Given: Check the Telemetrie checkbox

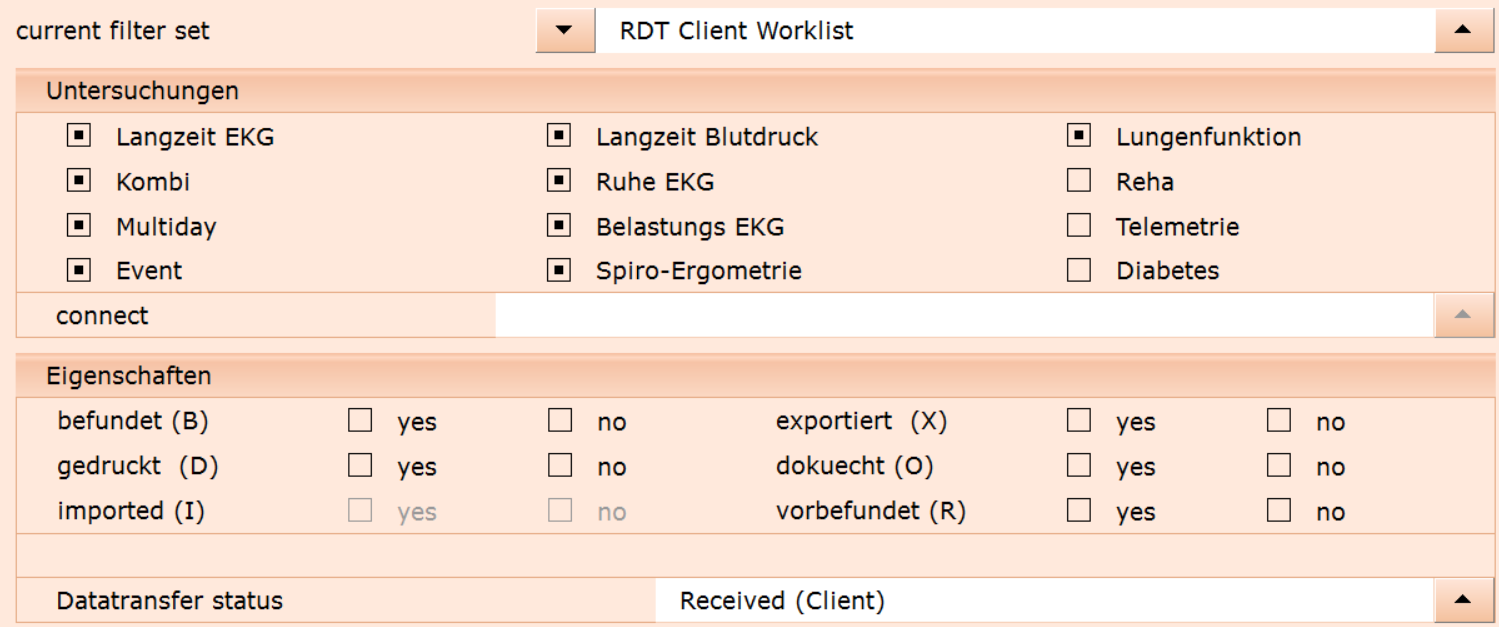Looking at the screenshot, I should click(x=1079, y=225).
